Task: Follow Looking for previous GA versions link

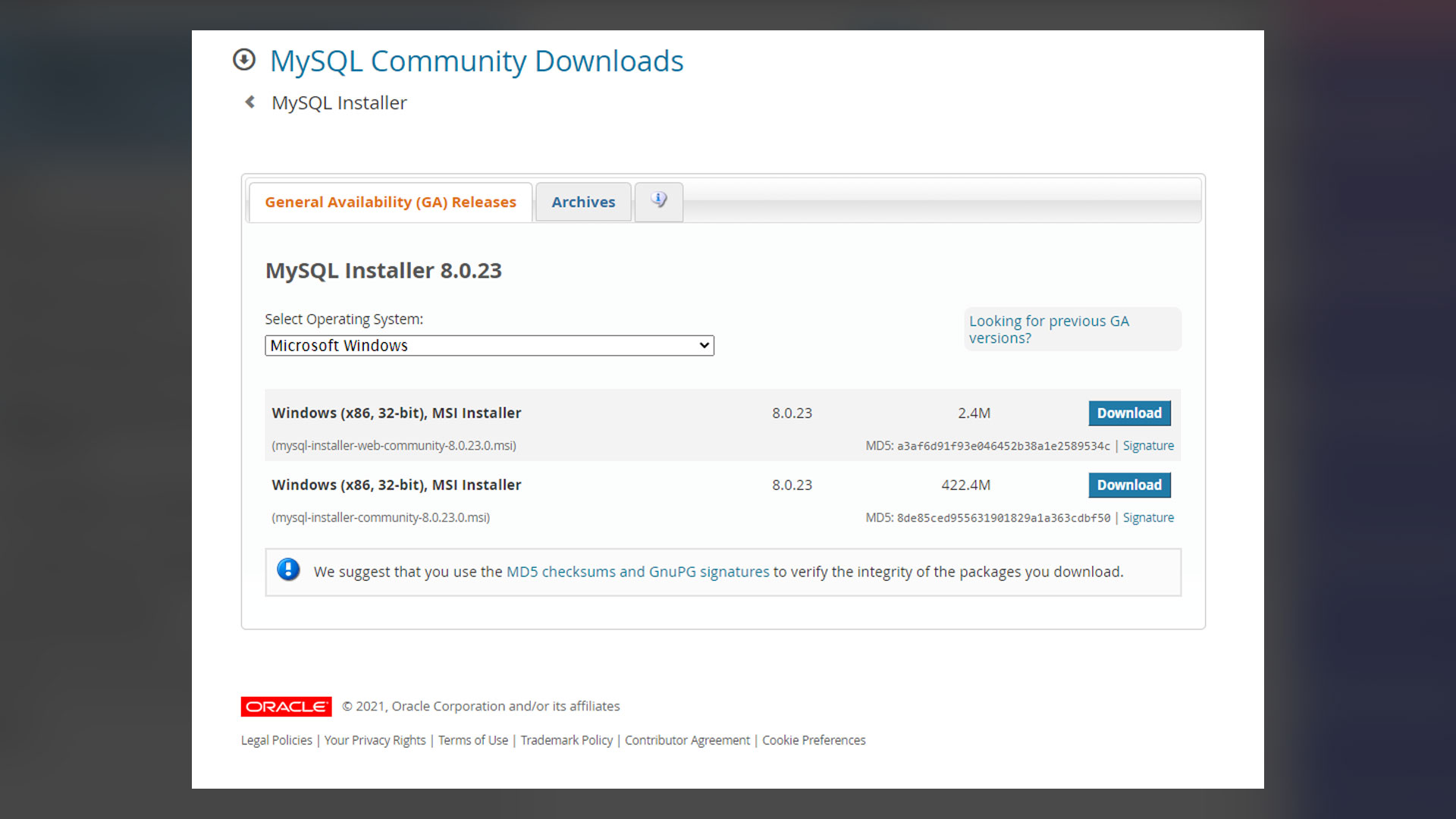Action: (1049, 330)
